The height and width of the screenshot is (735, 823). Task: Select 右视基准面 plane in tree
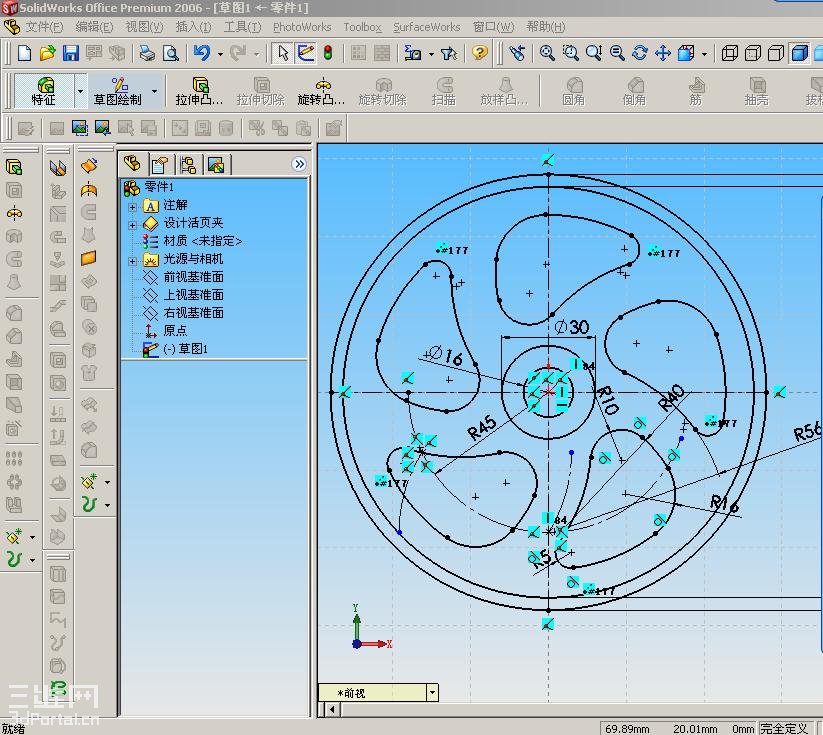click(184, 312)
